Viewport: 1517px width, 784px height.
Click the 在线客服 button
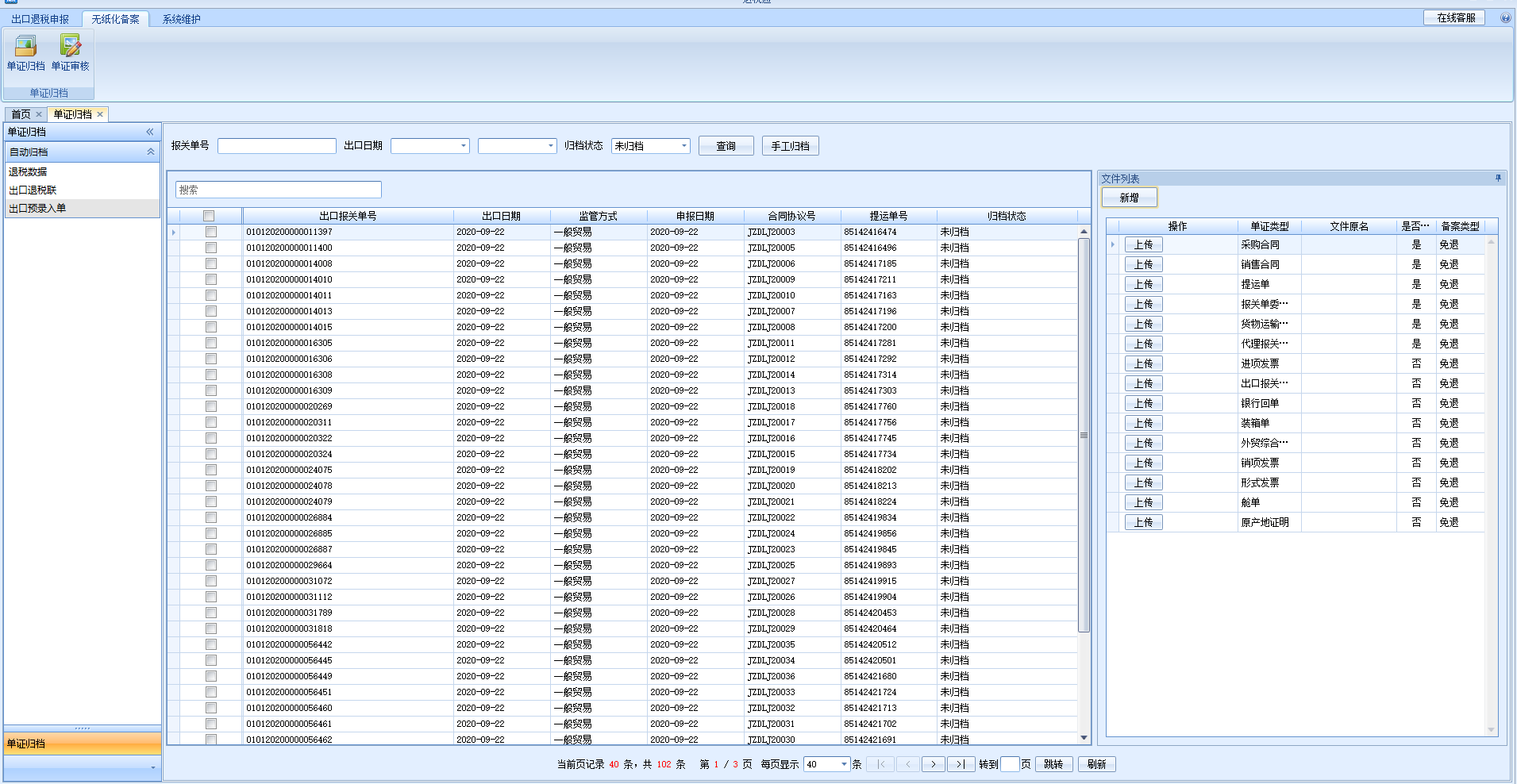point(1456,17)
